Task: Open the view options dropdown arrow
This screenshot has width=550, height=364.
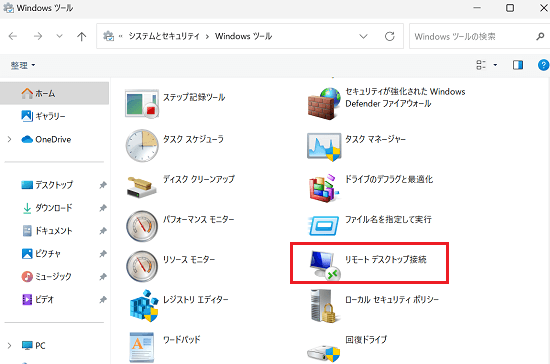Action: pos(495,65)
